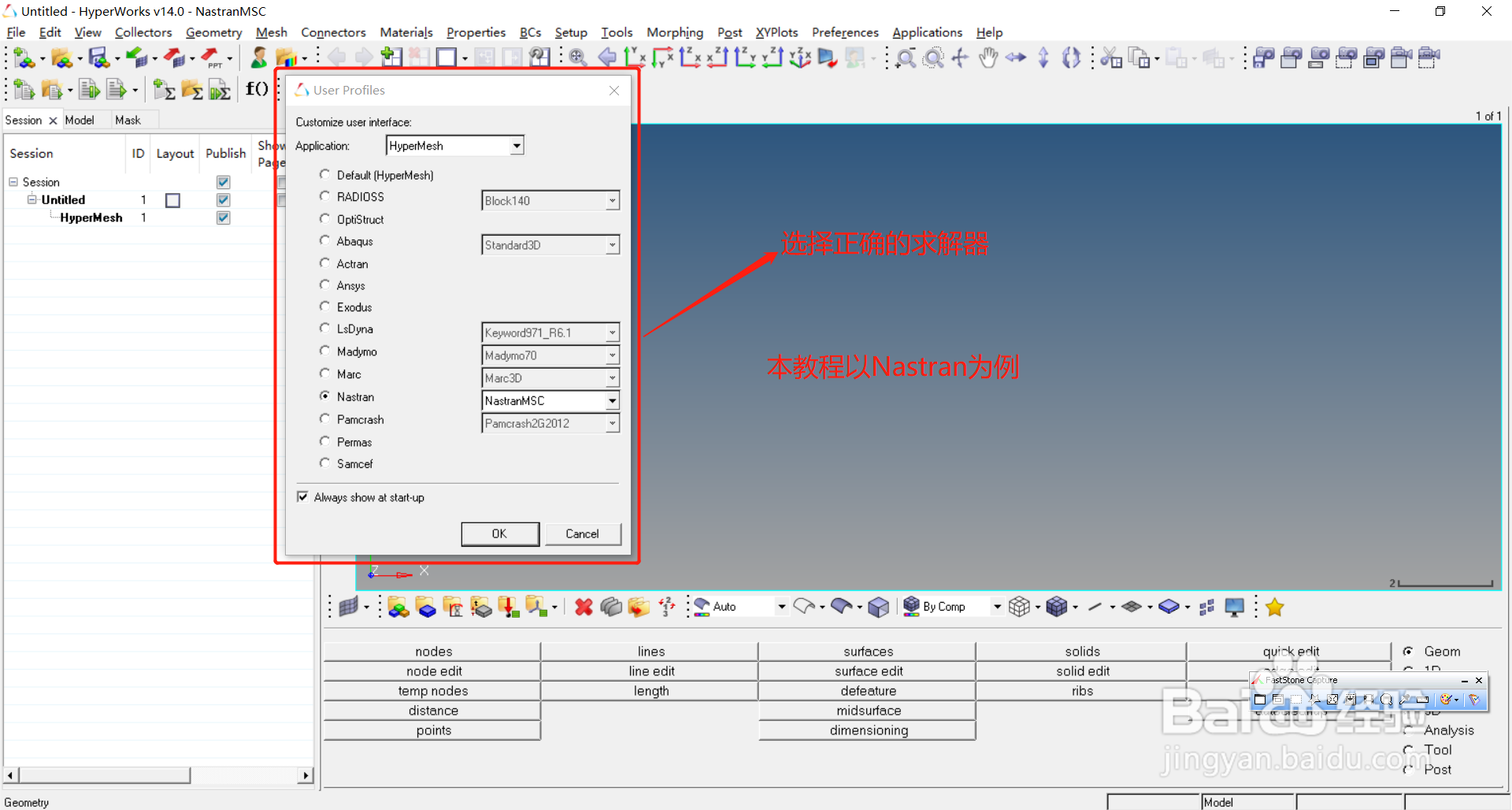The height and width of the screenshot is (810, 1512).
Task: Open the solid edit panel
Action: coord(1083,671)
